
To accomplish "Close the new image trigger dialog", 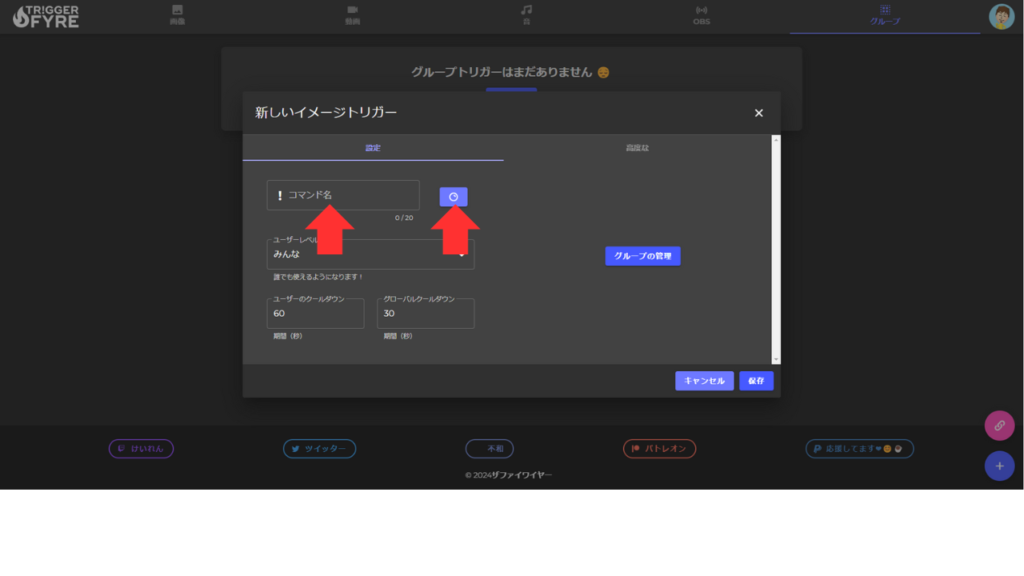I will tap(759, 113).
